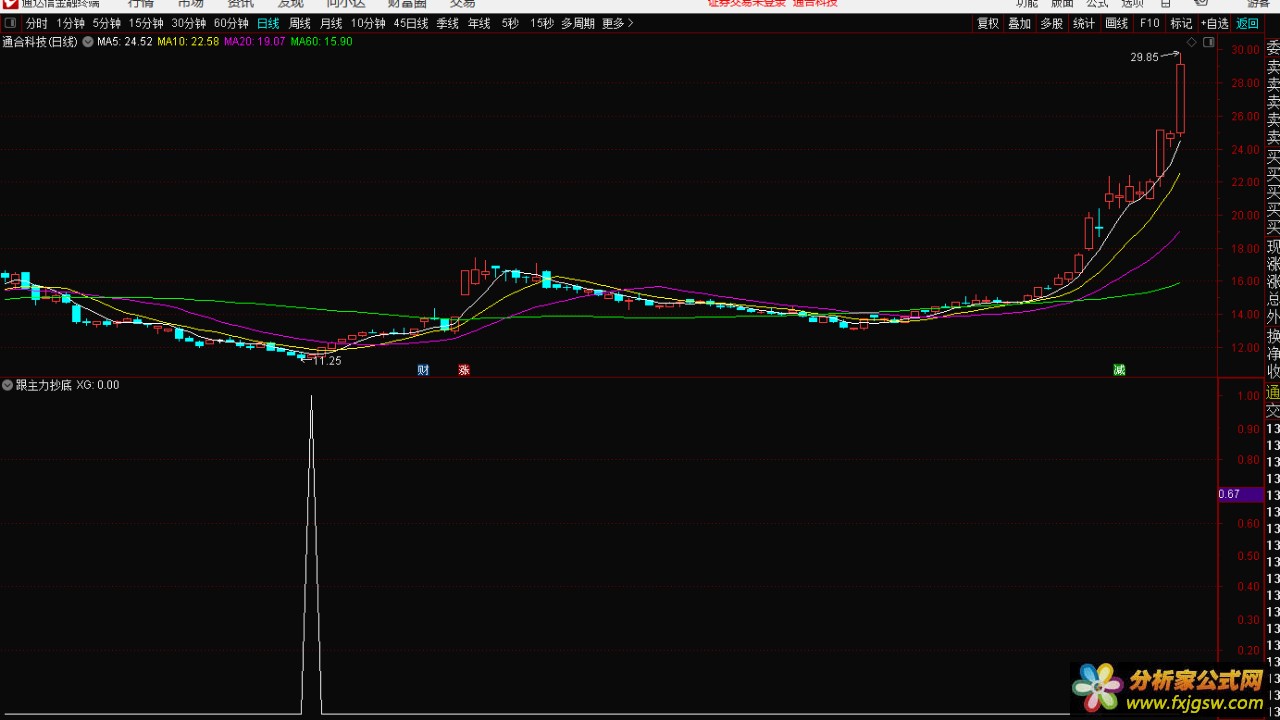Select the 10分钟 period
The image size is (1280, 720).
(368, 23)
